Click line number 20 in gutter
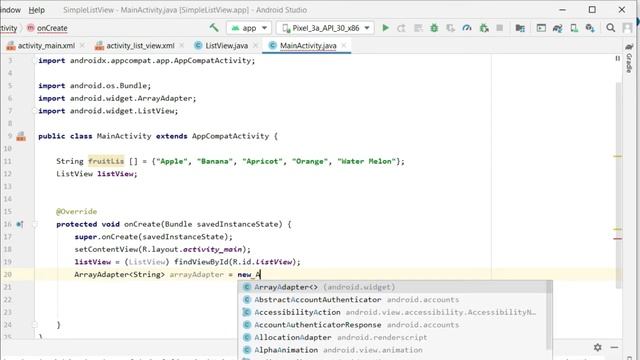This screenshot has height=360, width=640. pyautogui.click(x=8, y=274)
